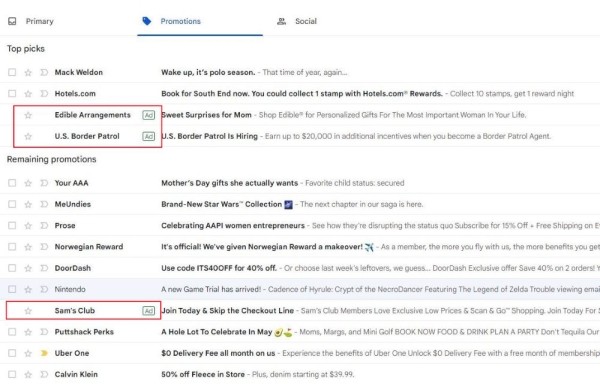
Task: Star the Prose email
Action: coord(28,226)
